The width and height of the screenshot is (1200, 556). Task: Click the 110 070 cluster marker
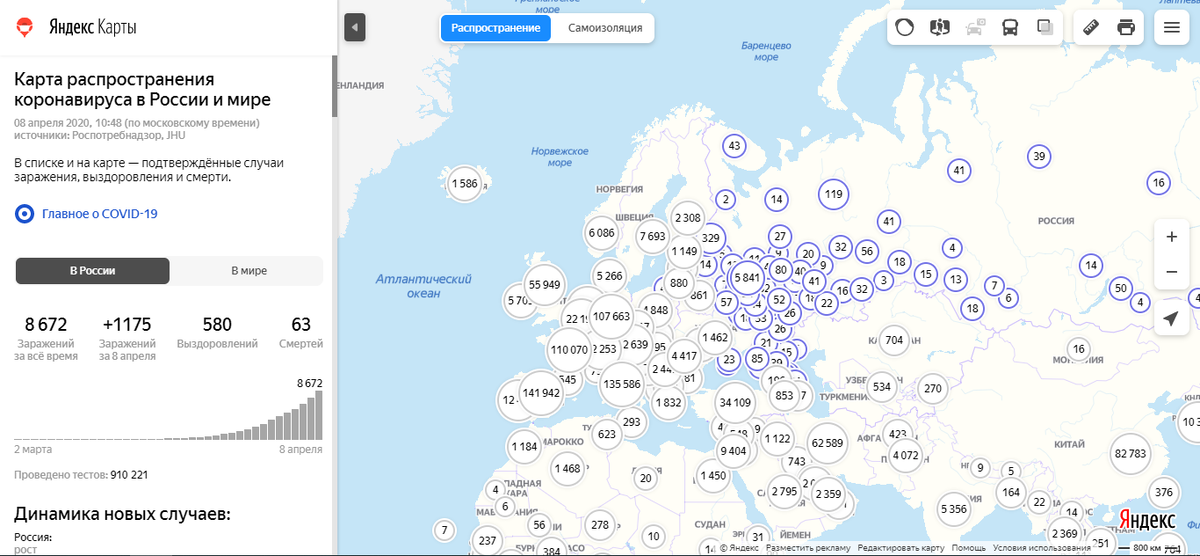click(x=569, y=350)
